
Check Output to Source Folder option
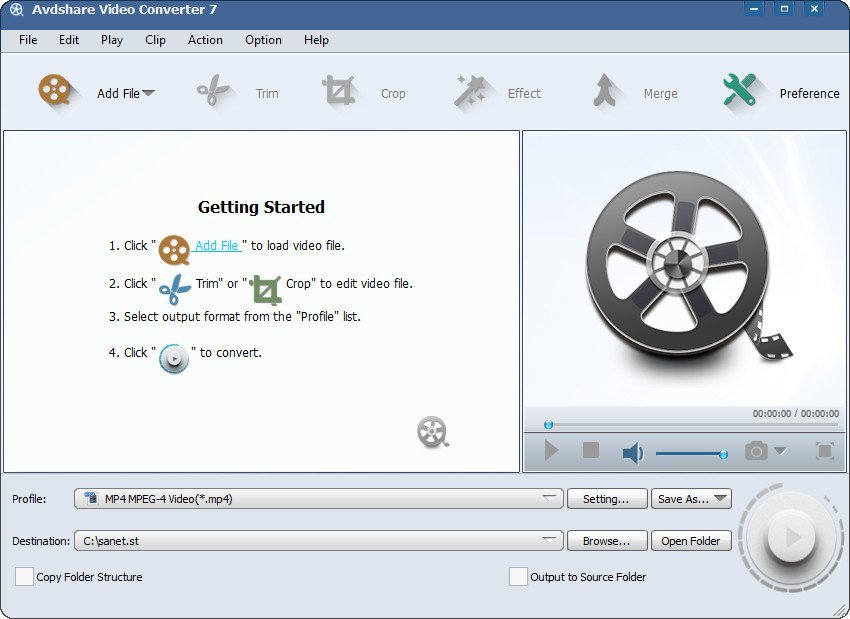[518, 577]
